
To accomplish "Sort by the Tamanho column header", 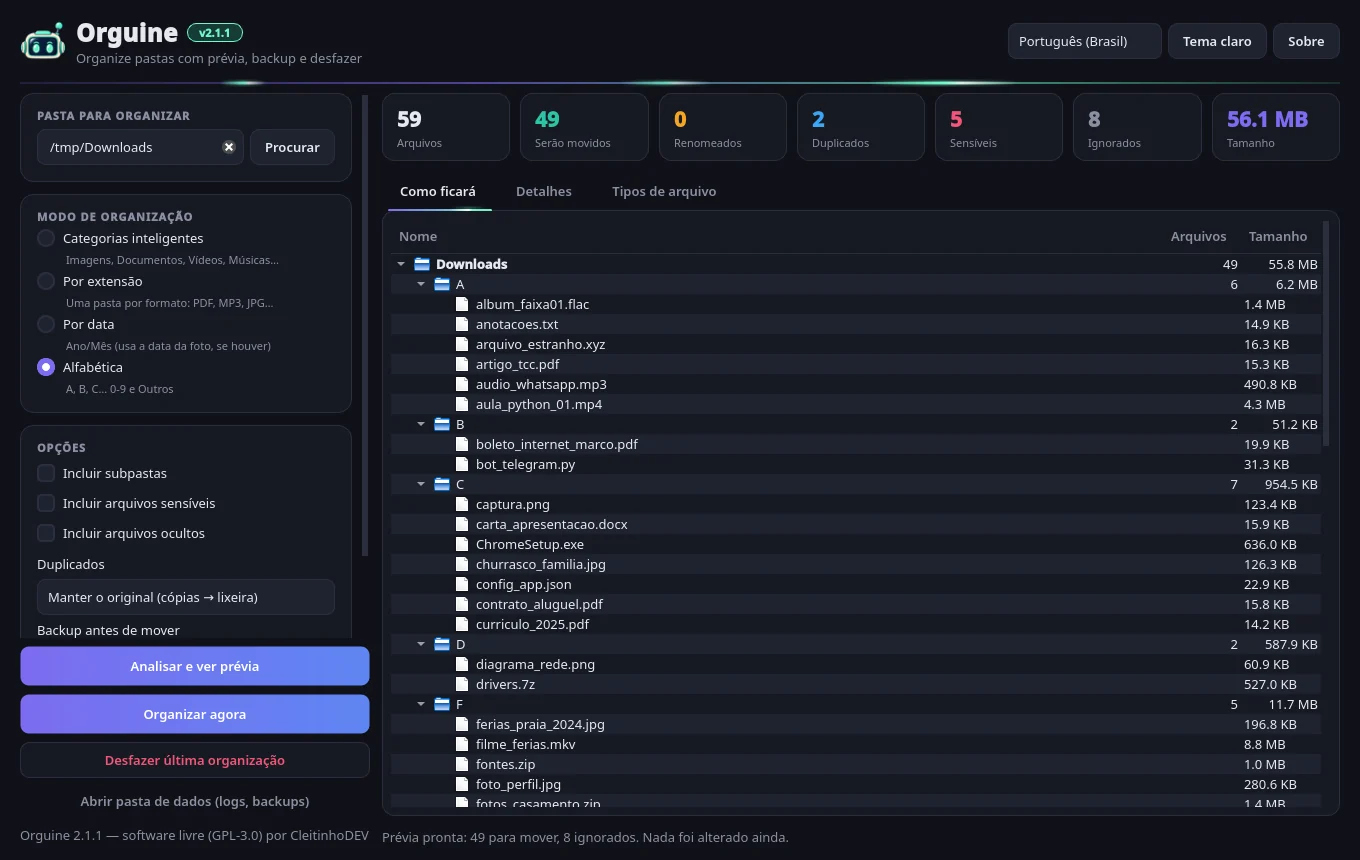I will 1278,236.
